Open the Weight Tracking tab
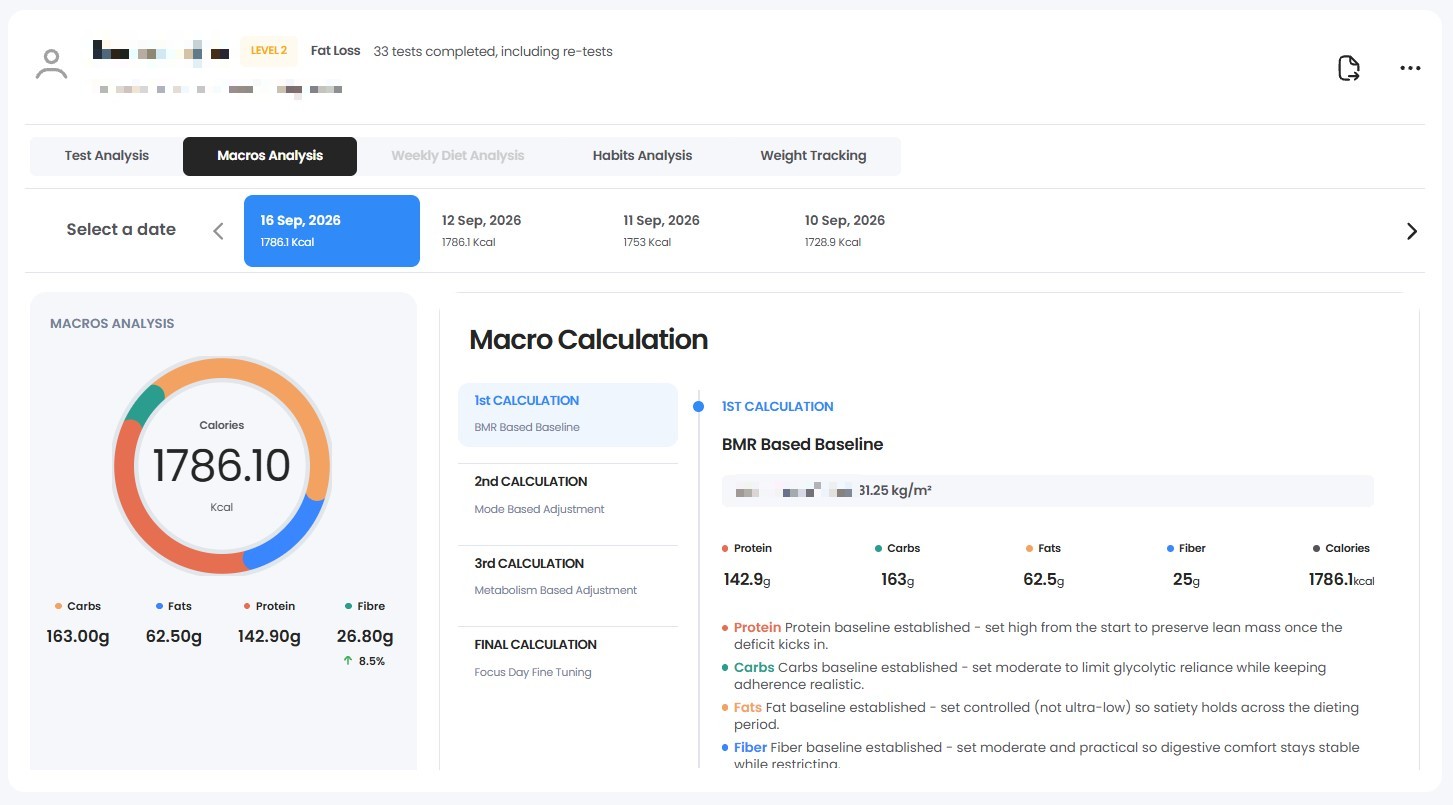The height and width of the screenshot is (805, 1453). click(x=813, y=156)
